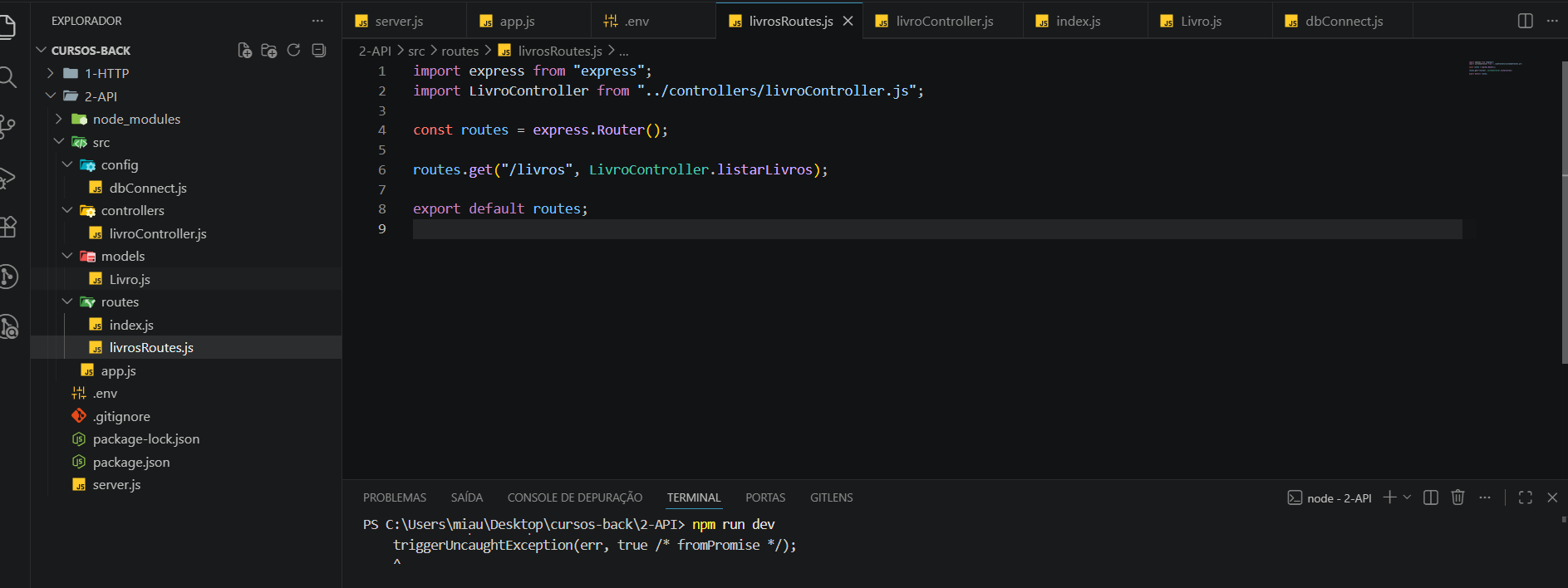Expand the node_modules folder
This screenshot has height=588, width=1568.
click(186, 119)
